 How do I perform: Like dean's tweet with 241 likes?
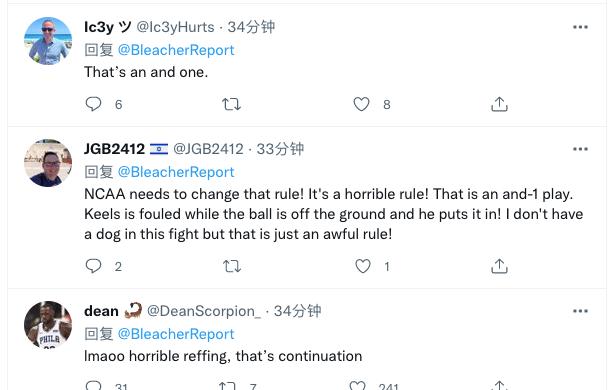pos(357,385)
